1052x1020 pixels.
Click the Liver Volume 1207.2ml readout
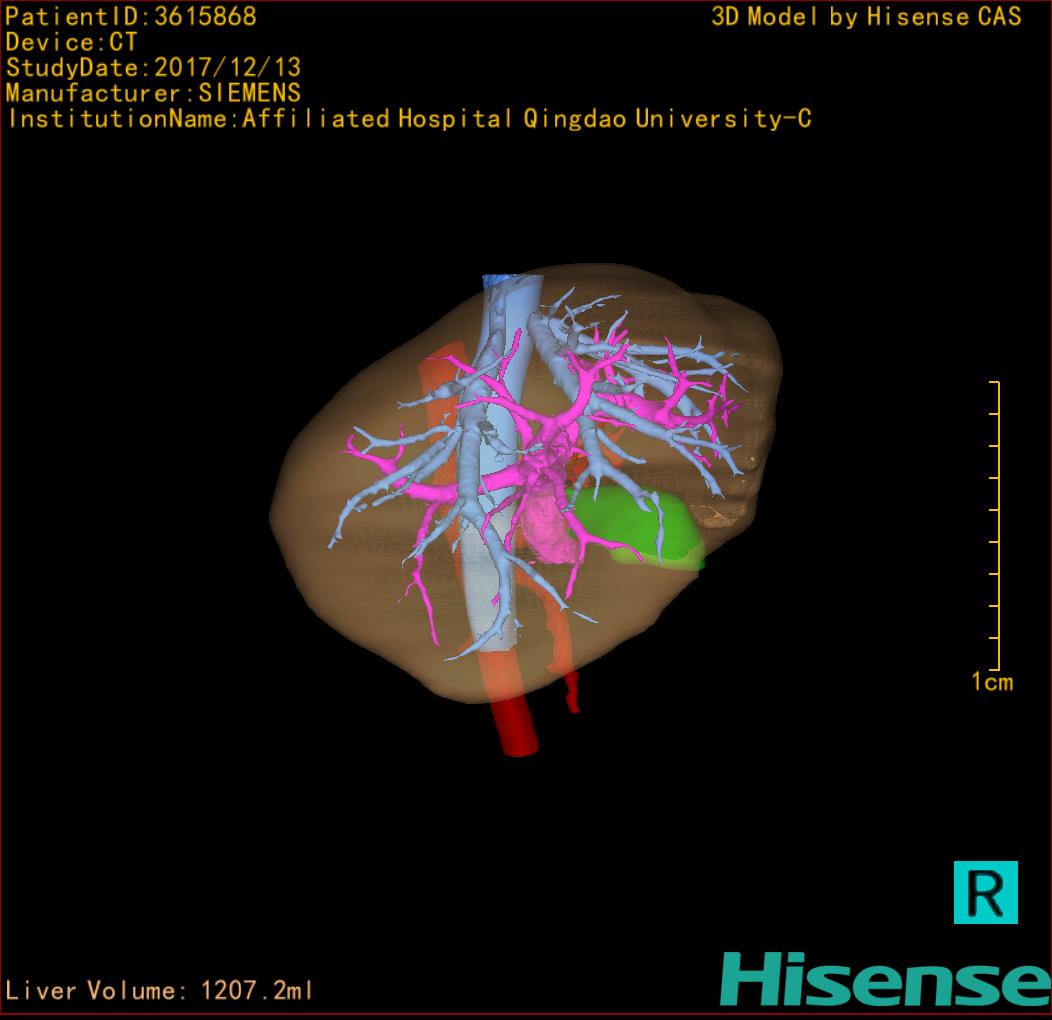click(160, 991)
